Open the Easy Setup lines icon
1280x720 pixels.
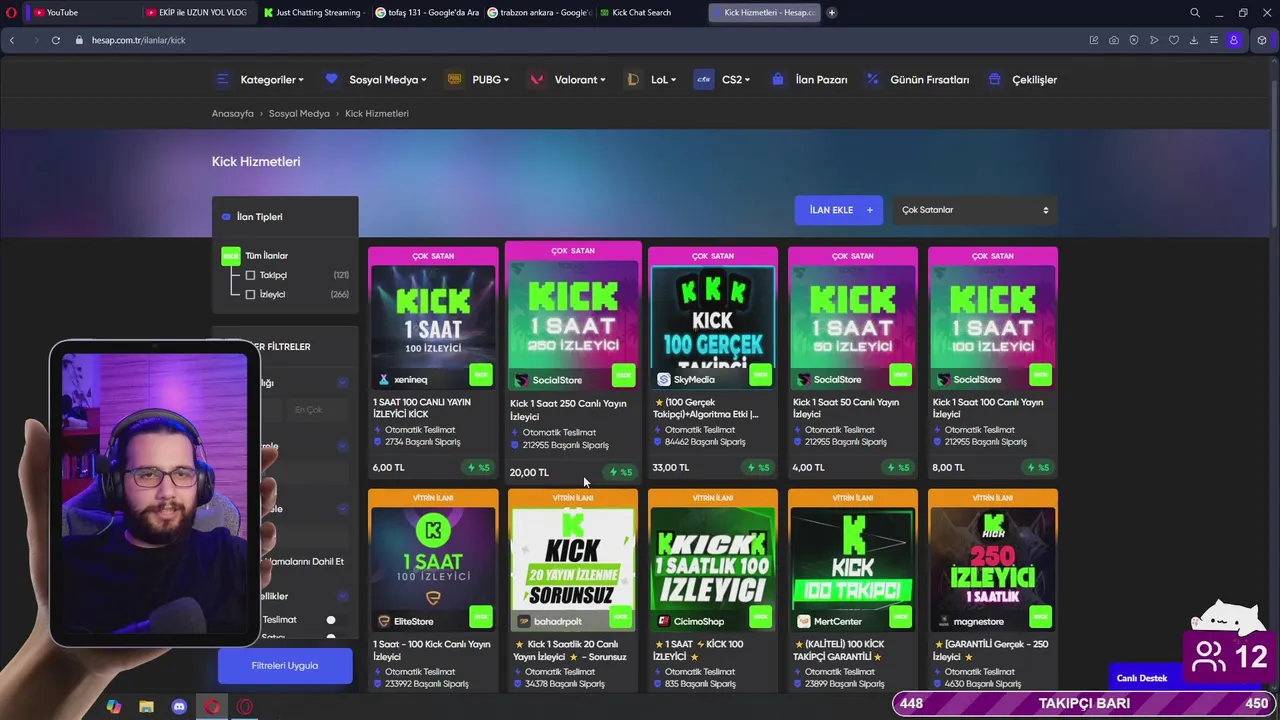pos(1214,40)
